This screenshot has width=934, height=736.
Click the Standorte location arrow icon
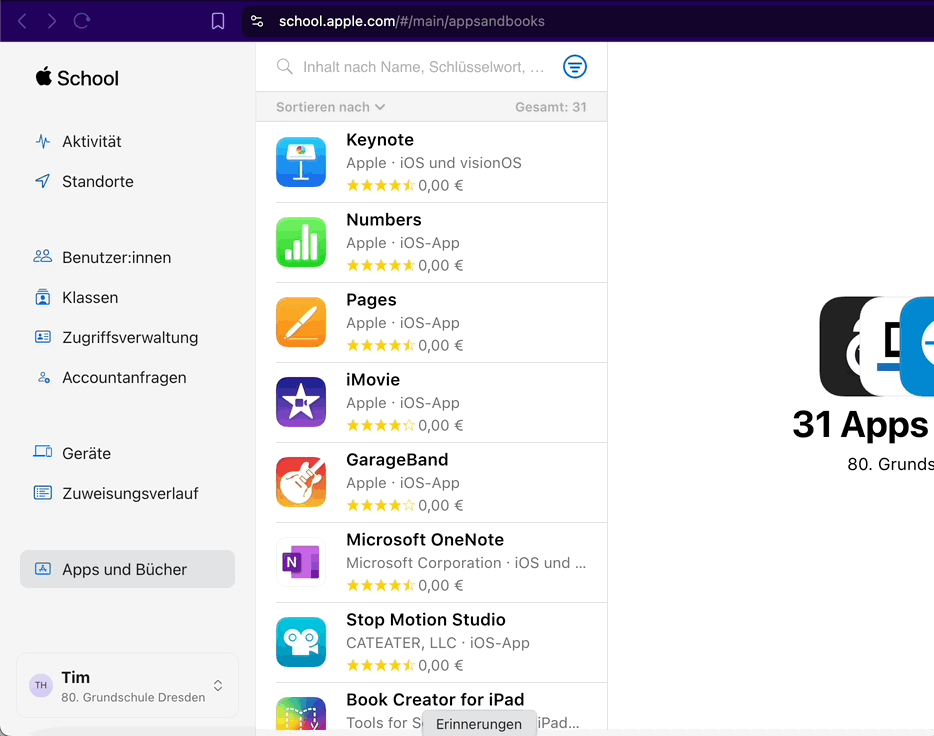point(43,181)
